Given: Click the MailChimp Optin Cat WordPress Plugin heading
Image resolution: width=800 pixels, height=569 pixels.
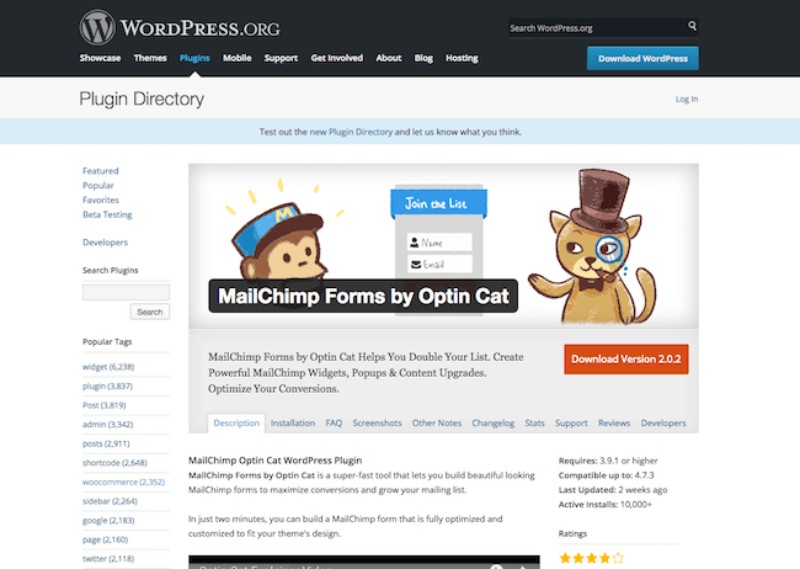Looking at the screenshot, I should pyautogui.click(x=275, y=460).
